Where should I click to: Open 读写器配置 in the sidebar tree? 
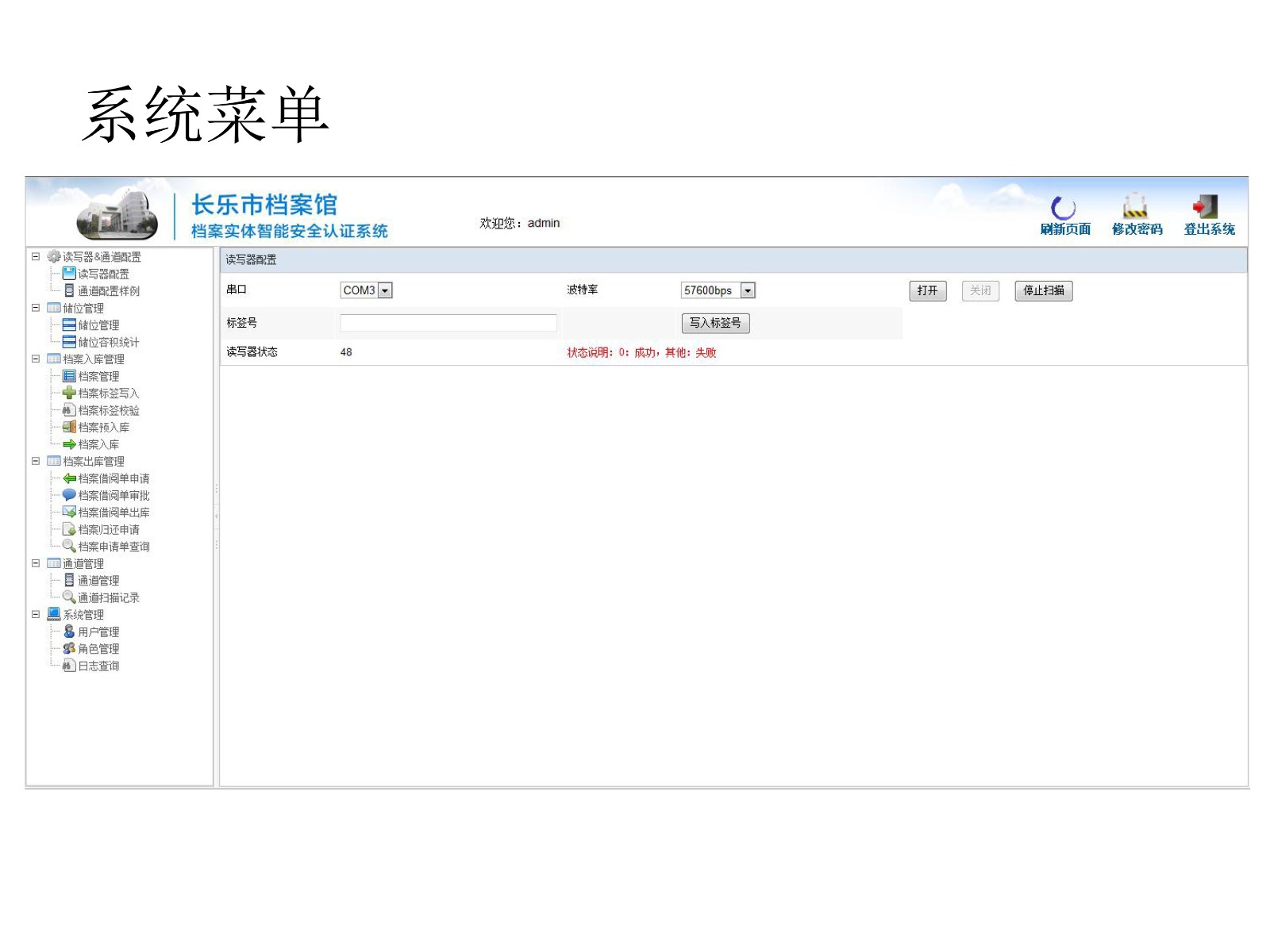102,274
